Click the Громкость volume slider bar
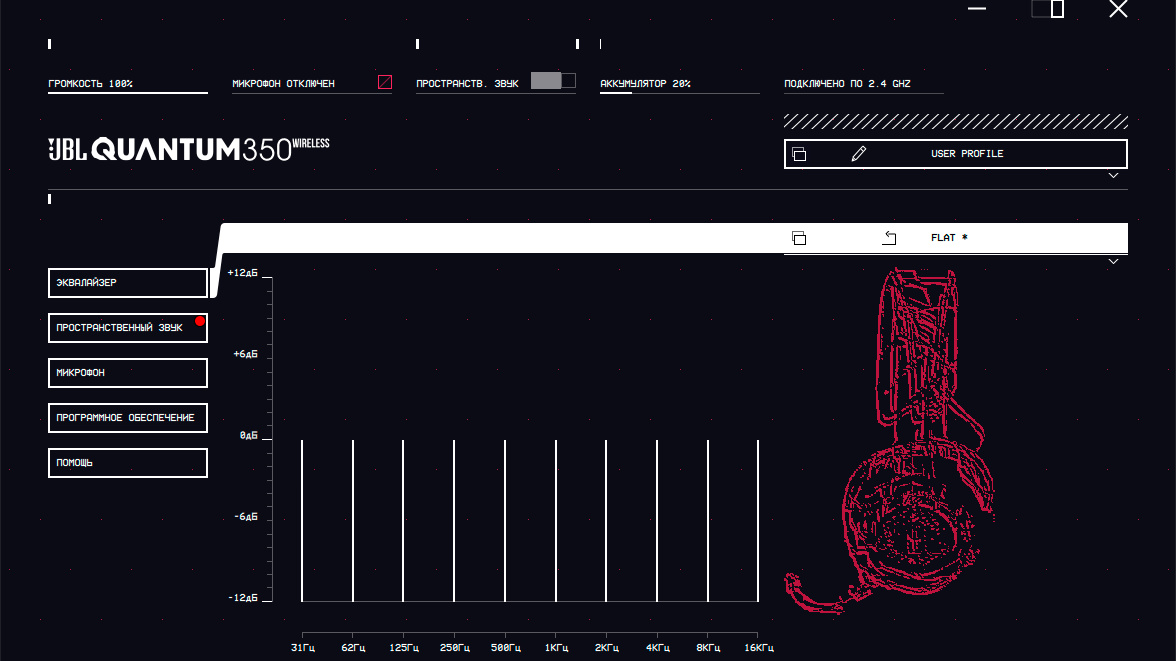Image resolution: width=1176 pixels, height=661 pixels. pyautogui.click(x=127, y=92)
